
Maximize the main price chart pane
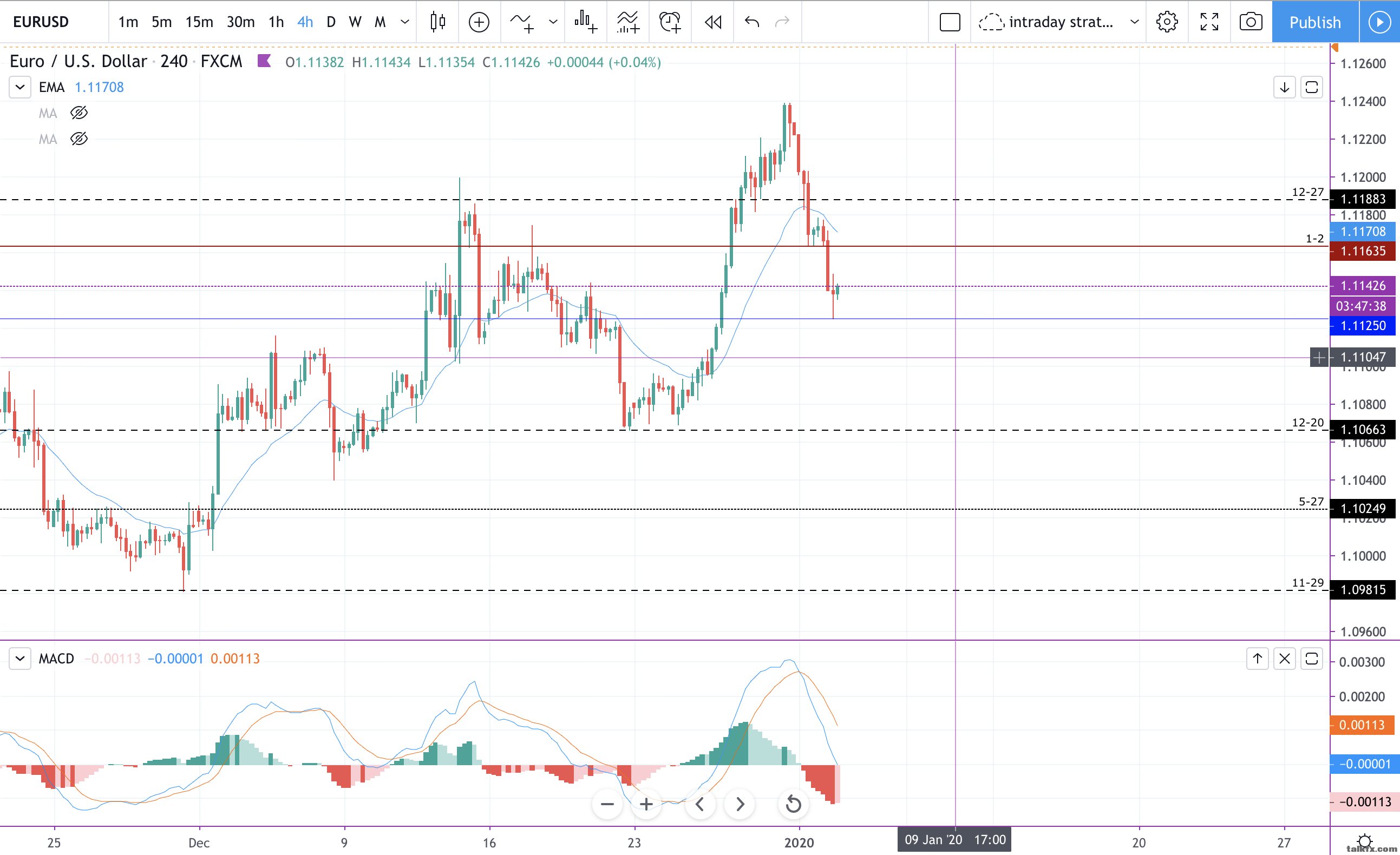pos(1311,88)
